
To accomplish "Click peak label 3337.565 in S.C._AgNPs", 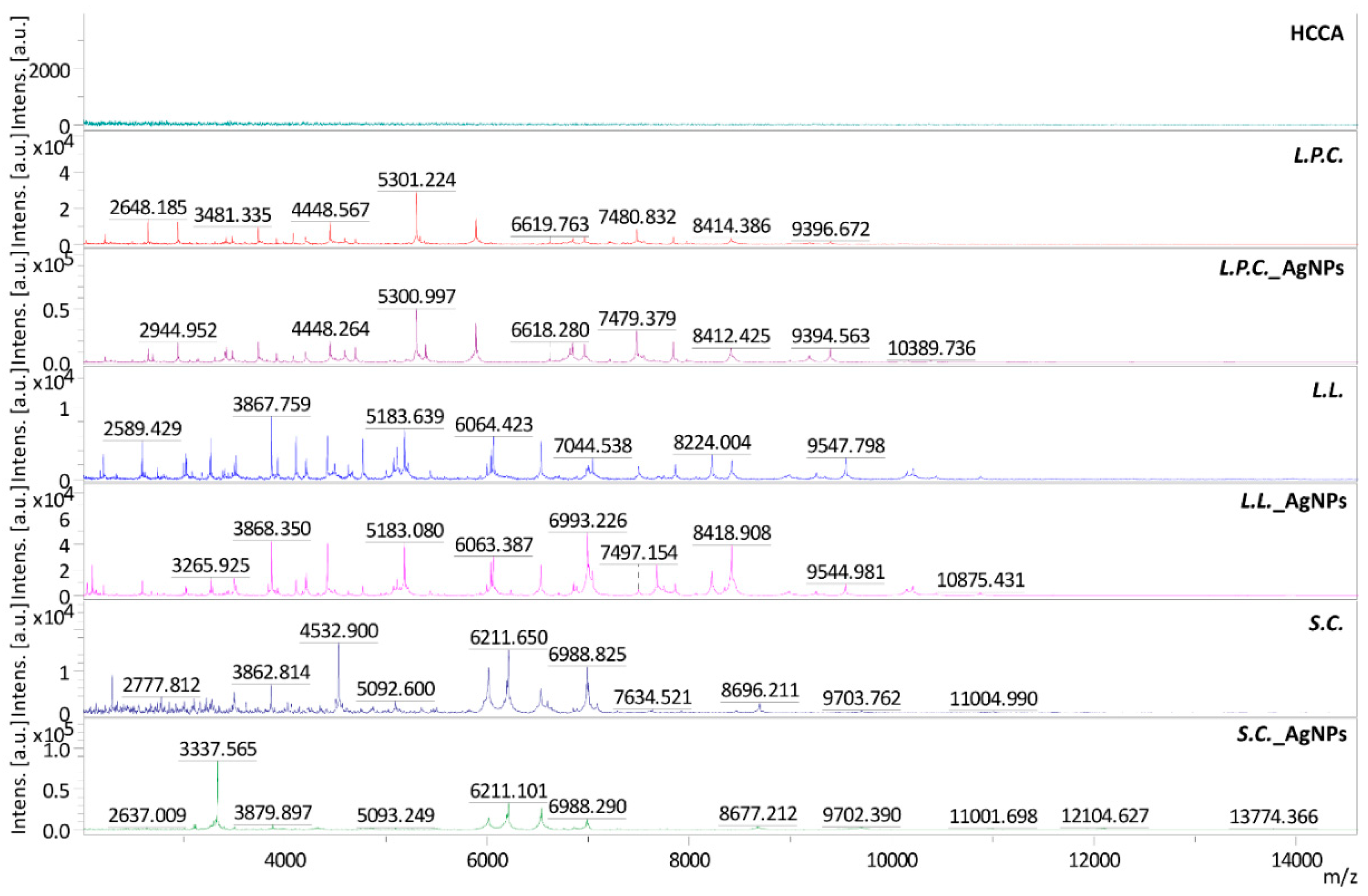I will tap(218, 749).
